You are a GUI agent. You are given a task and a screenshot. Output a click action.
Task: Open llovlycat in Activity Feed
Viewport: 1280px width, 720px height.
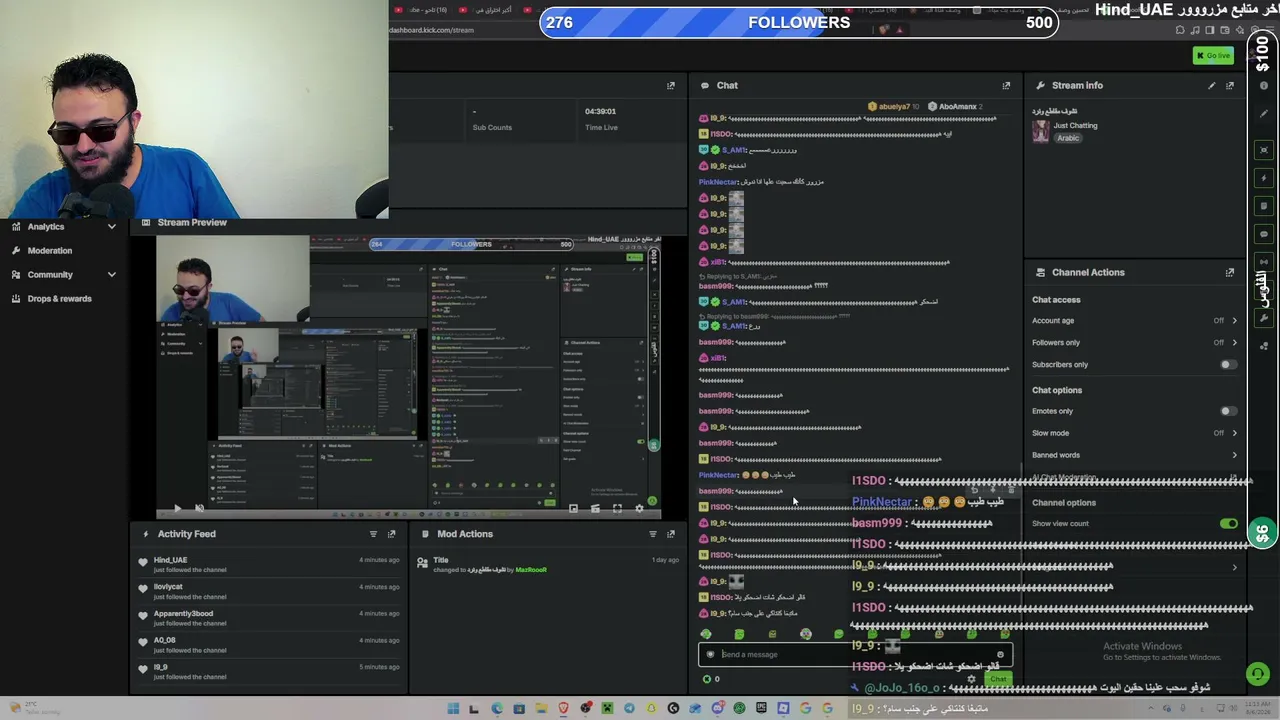168,587
